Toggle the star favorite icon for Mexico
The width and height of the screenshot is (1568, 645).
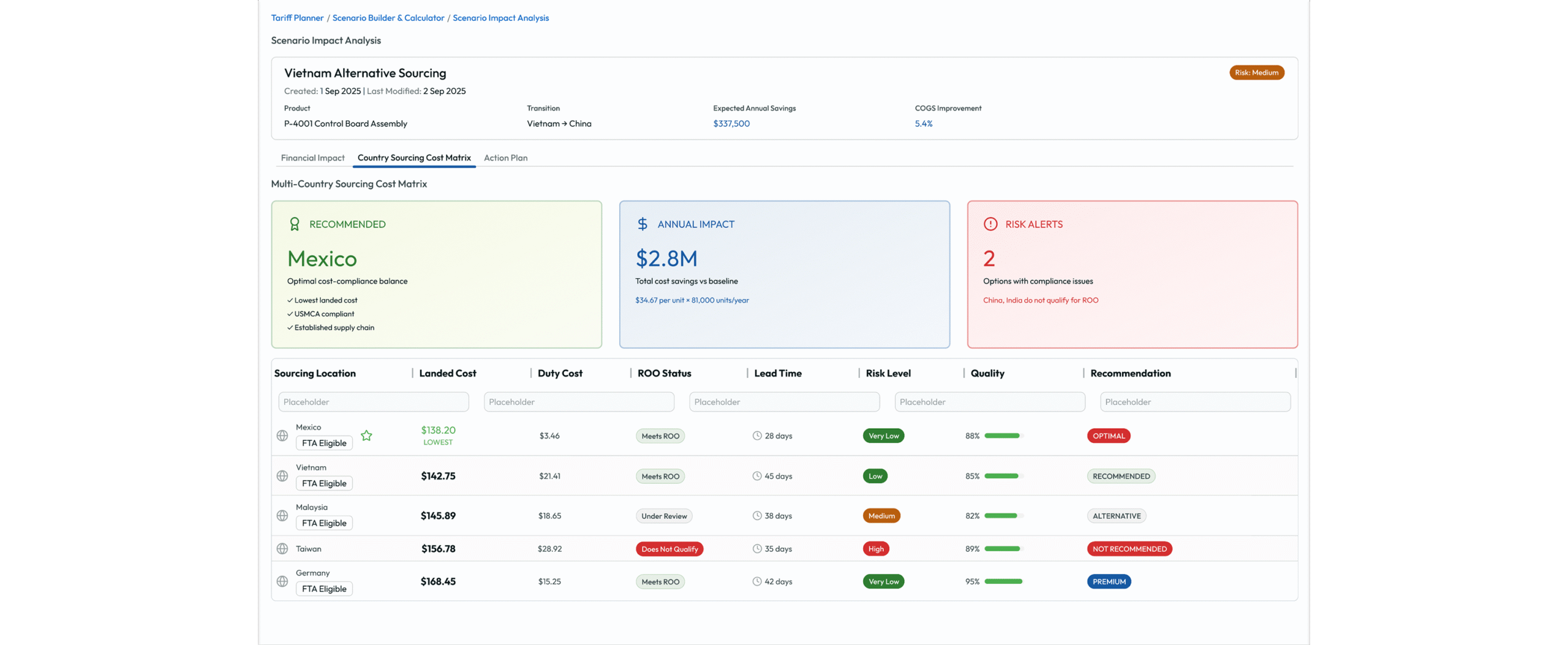pos(366,436)
